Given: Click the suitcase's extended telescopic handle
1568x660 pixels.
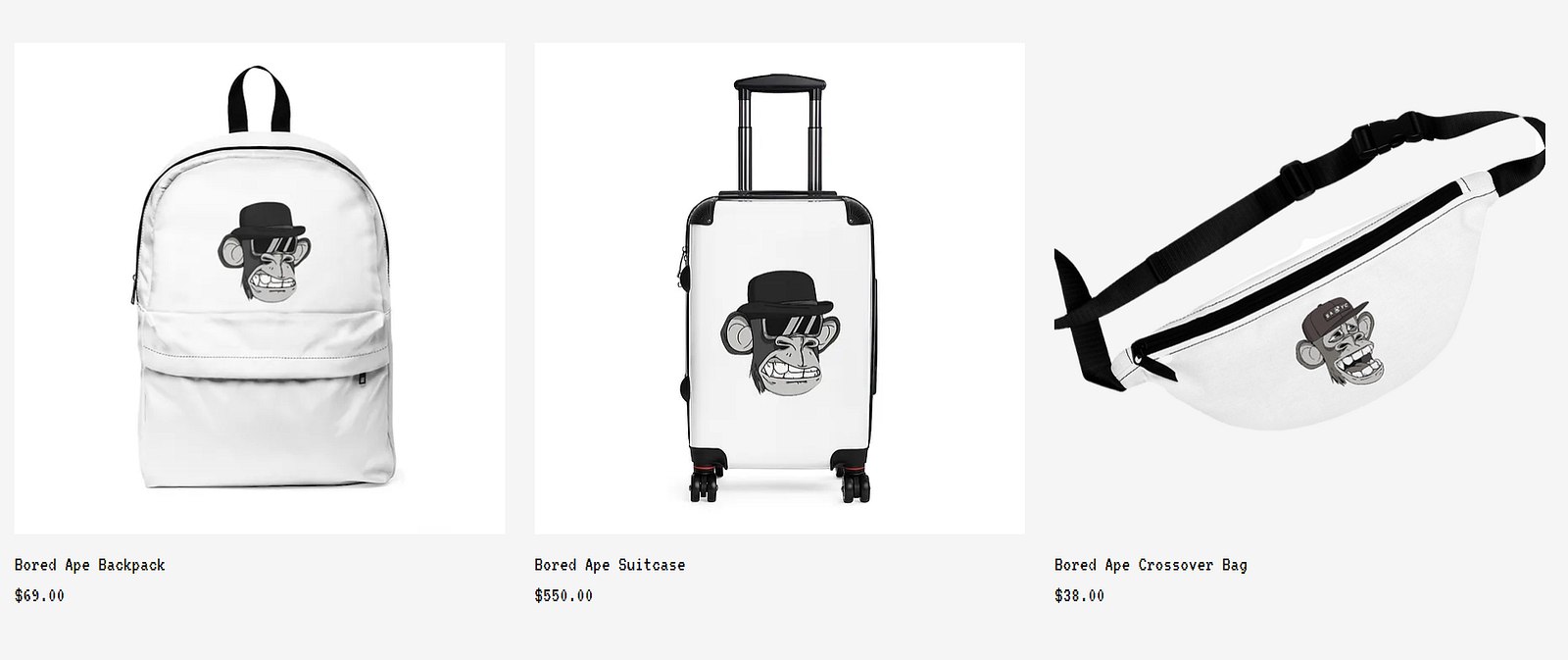Looking at the screenshot, I should pos(779,133).
